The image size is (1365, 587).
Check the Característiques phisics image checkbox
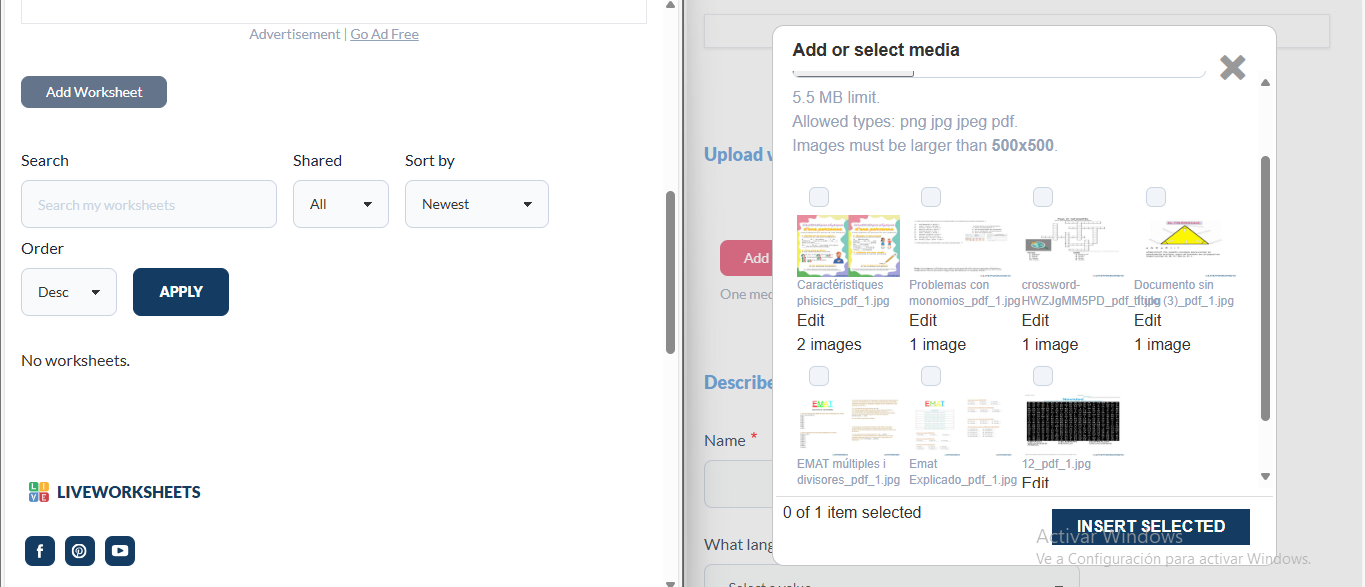[x=819, y=197]
